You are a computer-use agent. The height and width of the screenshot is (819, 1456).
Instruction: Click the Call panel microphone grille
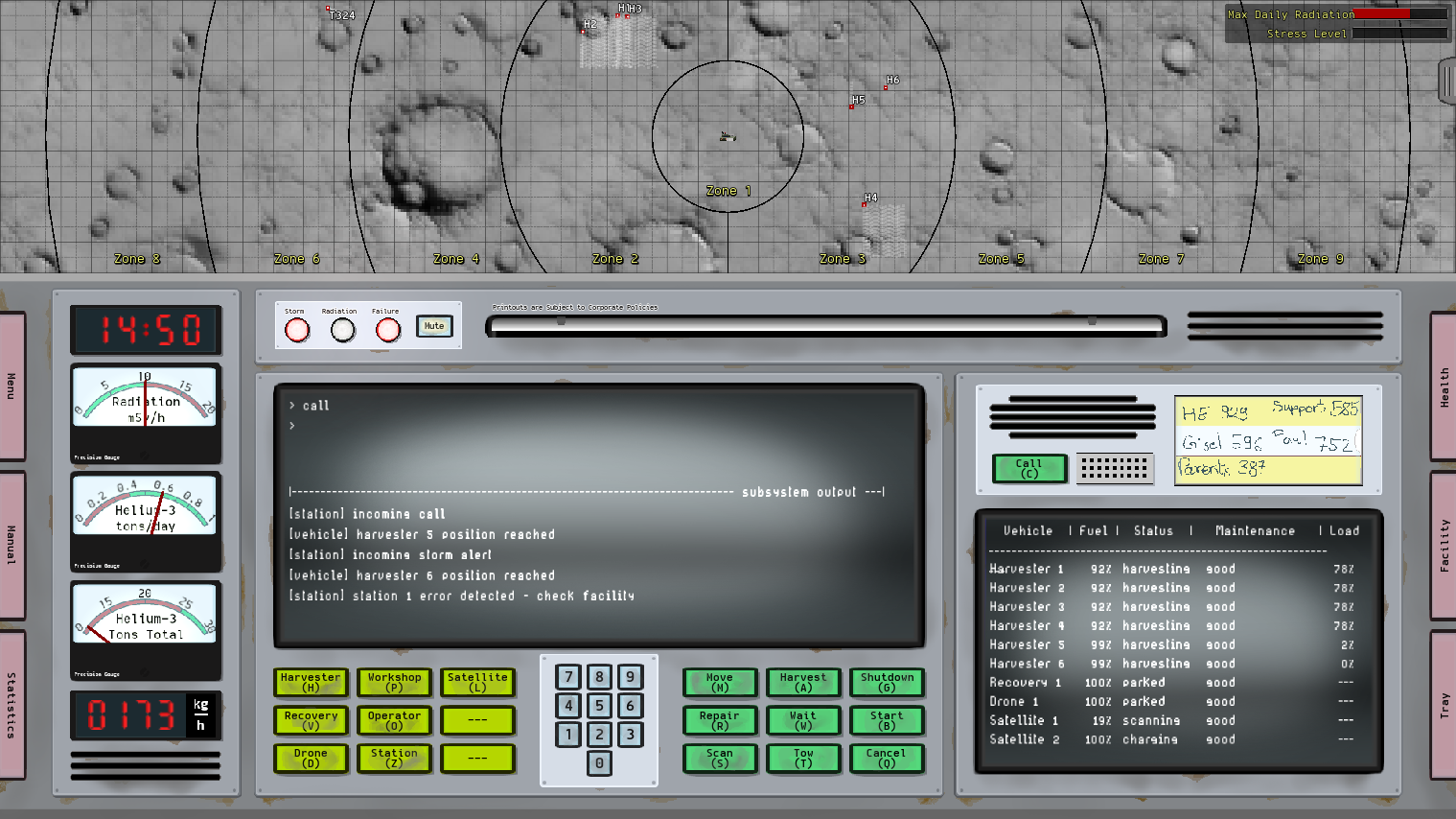(x=1114, y=468)
